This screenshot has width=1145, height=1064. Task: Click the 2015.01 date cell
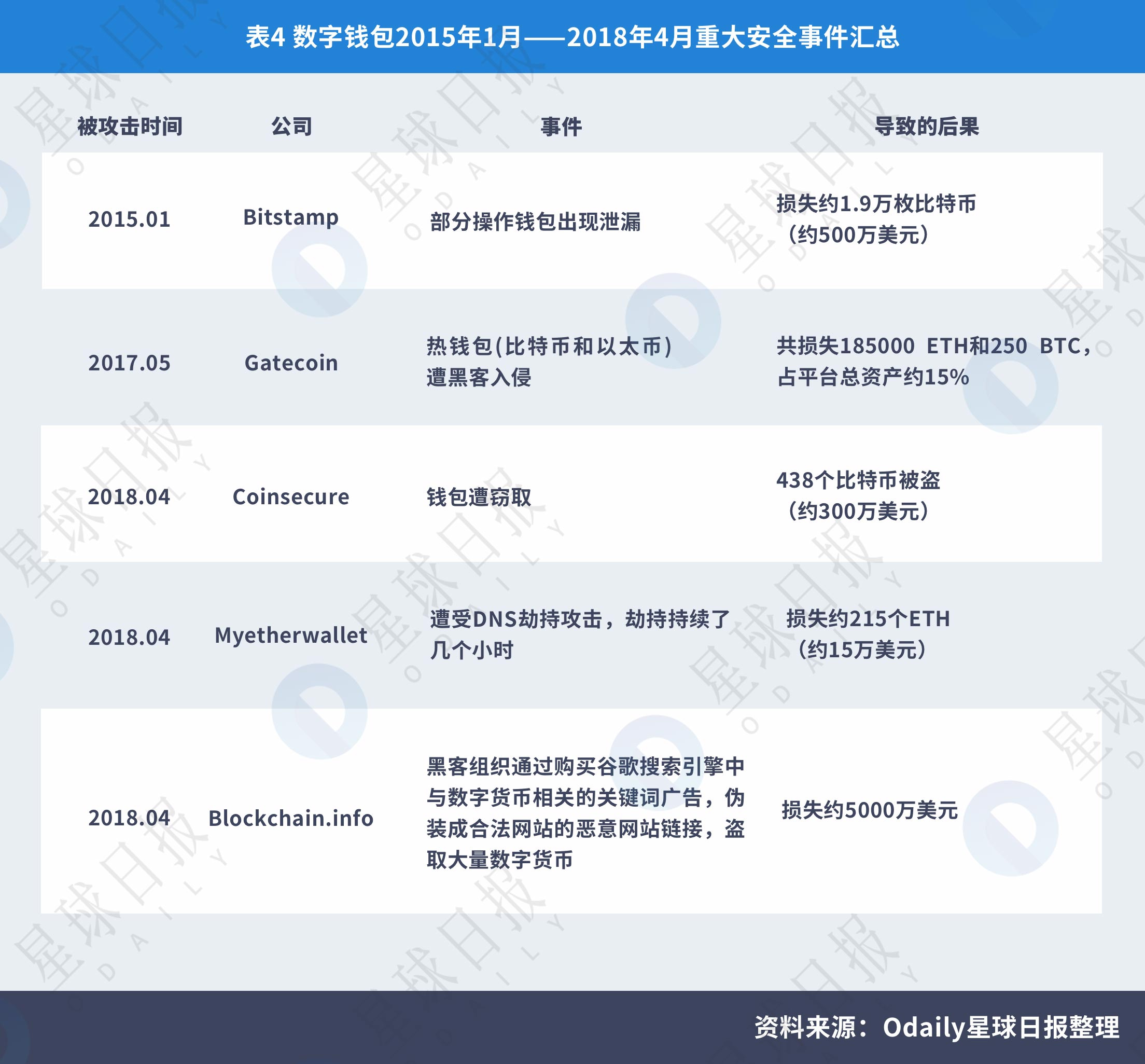130,219
